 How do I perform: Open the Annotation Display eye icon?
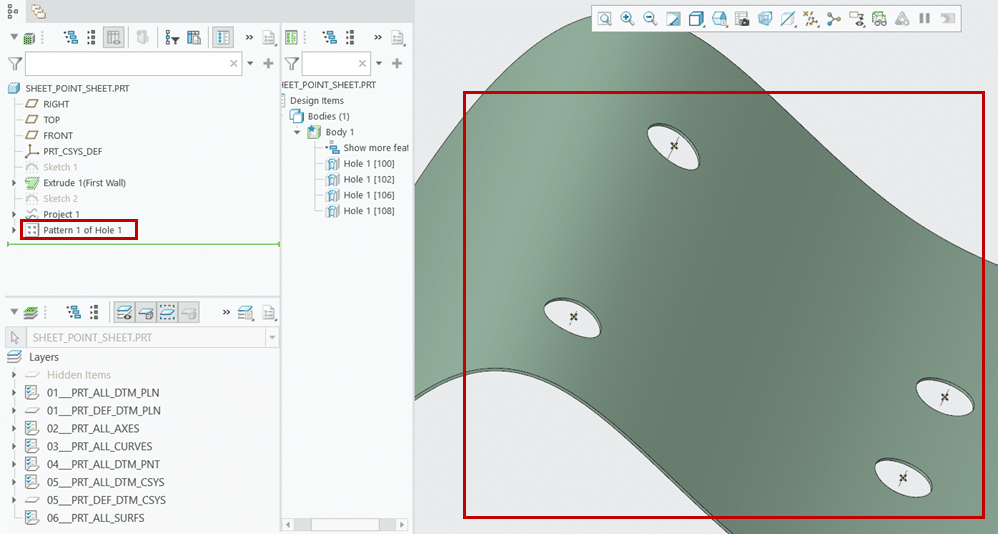[x=856, y=18]
